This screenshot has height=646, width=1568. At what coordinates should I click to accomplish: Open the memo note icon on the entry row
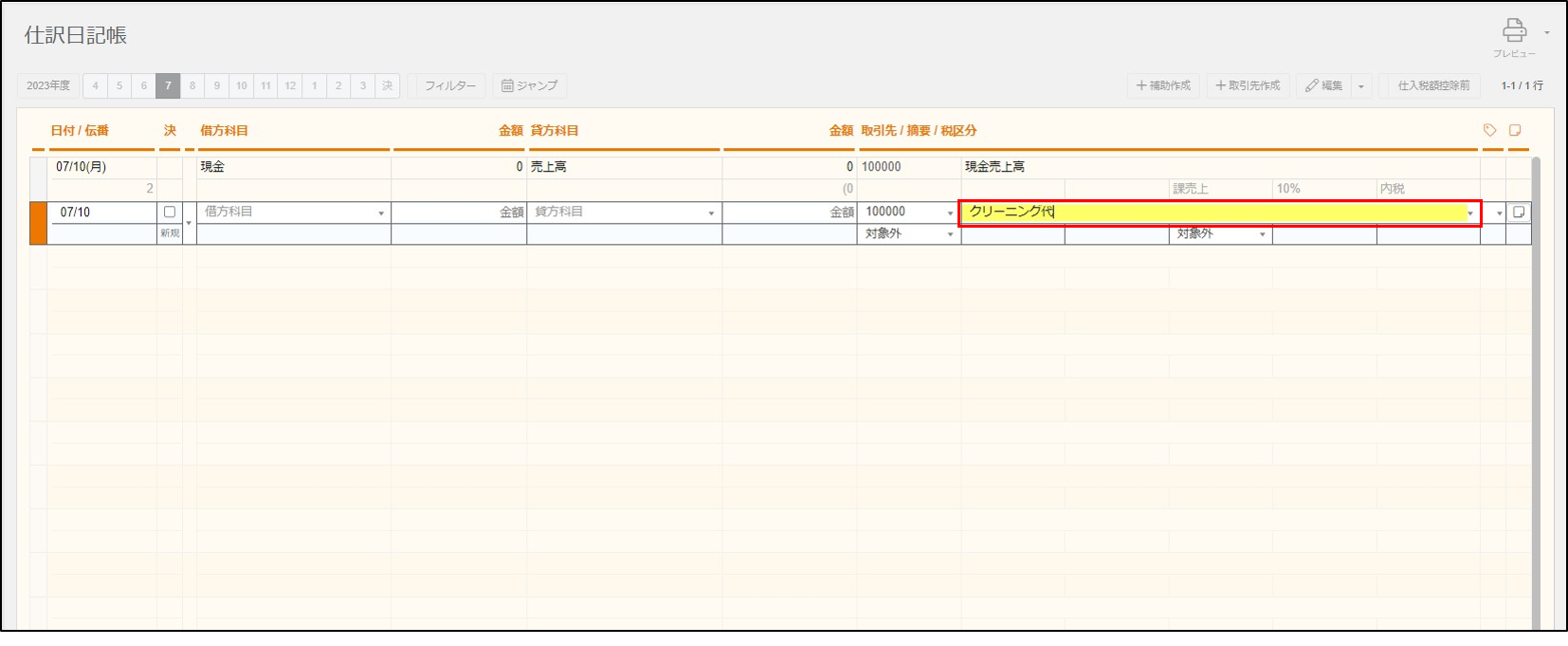click(1518, 212)
